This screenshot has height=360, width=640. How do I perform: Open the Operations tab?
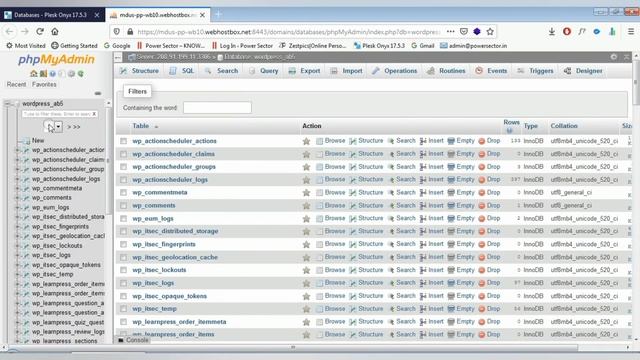pyautogui.click(x=395, y=71)
